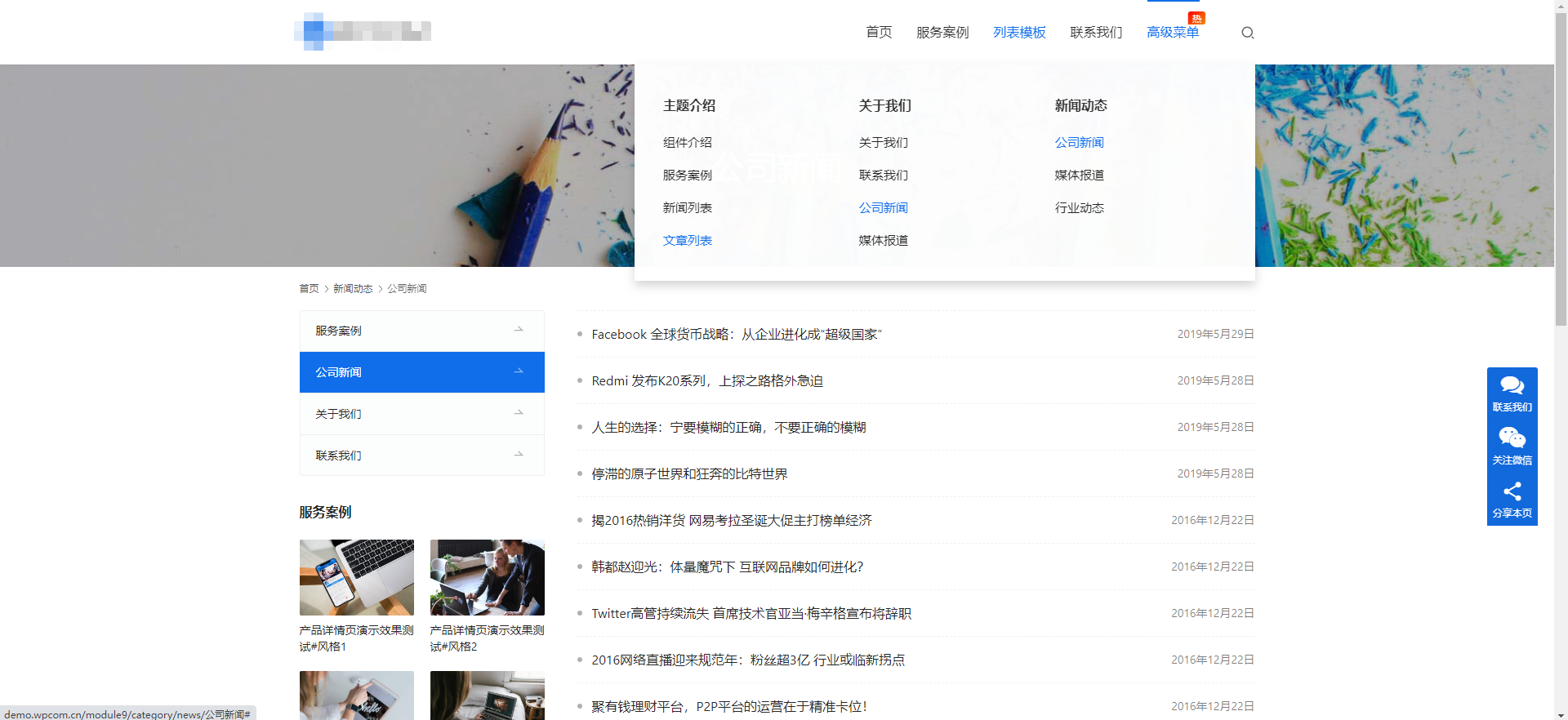The height and width of the screenshot is (720, 1568).
Task: Click the 联系我们 chat bubble icon
Action: coord(1512,385)
